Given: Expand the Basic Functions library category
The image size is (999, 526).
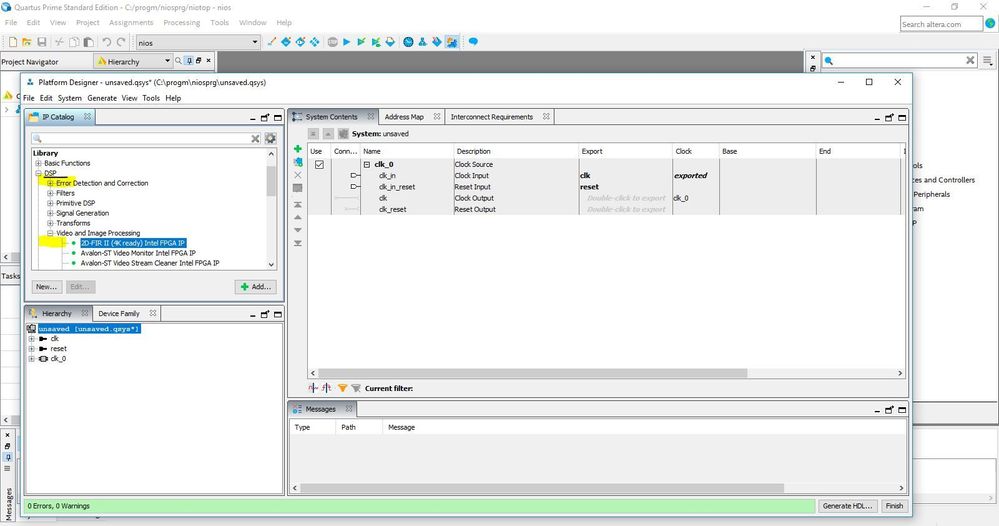Looking at the screenshot, I should pos(38,163).
